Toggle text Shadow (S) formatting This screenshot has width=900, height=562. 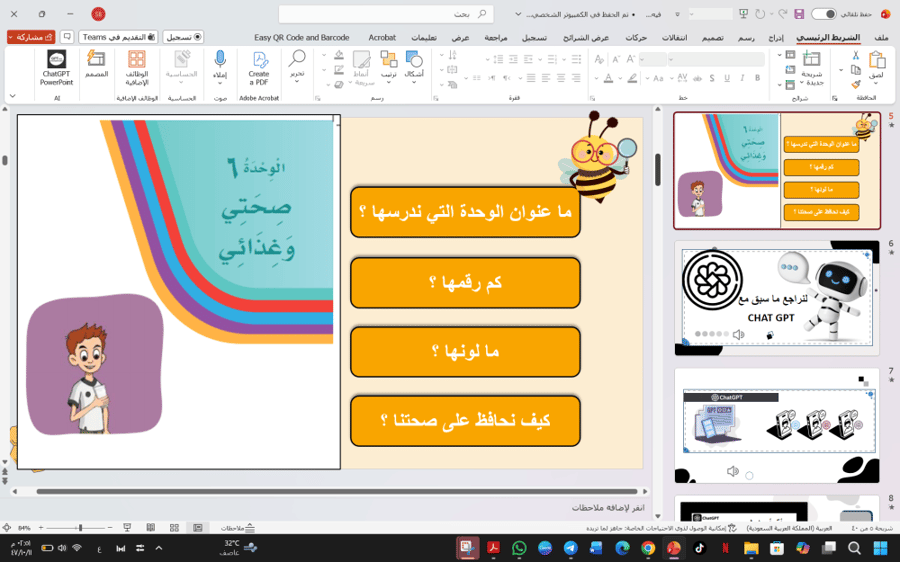point(712,78)
